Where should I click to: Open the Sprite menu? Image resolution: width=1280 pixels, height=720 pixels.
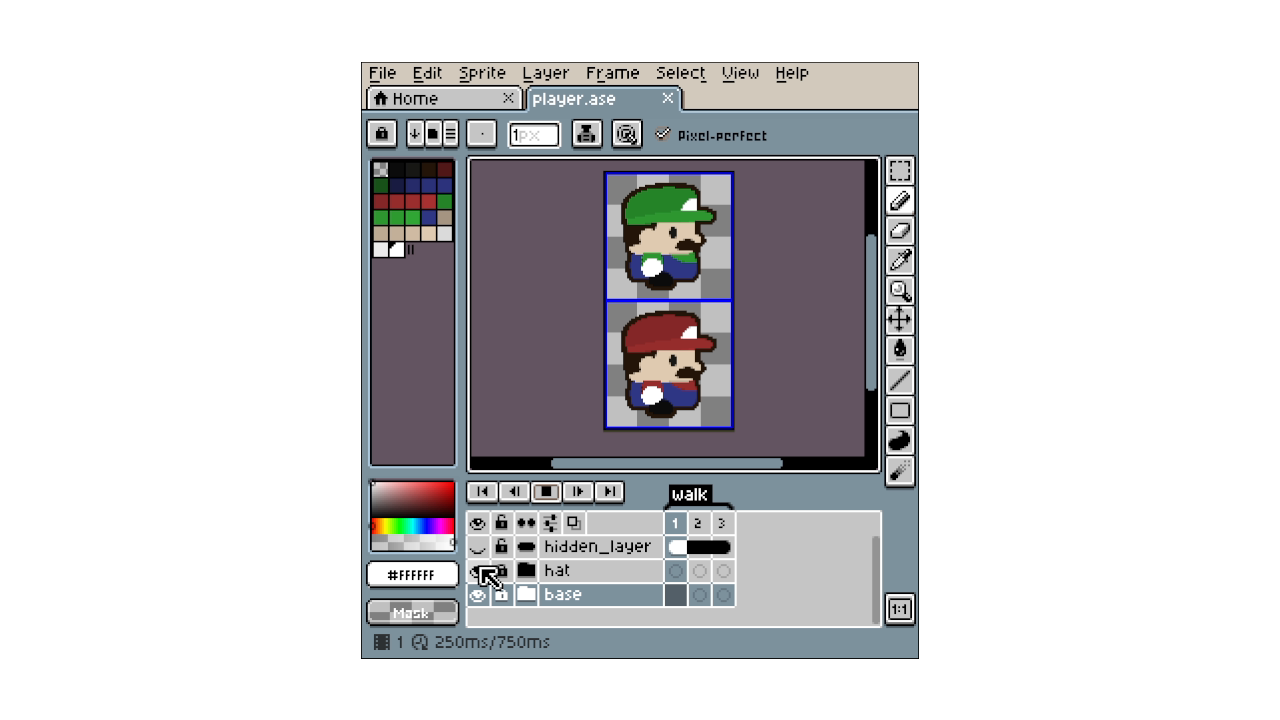483,73
